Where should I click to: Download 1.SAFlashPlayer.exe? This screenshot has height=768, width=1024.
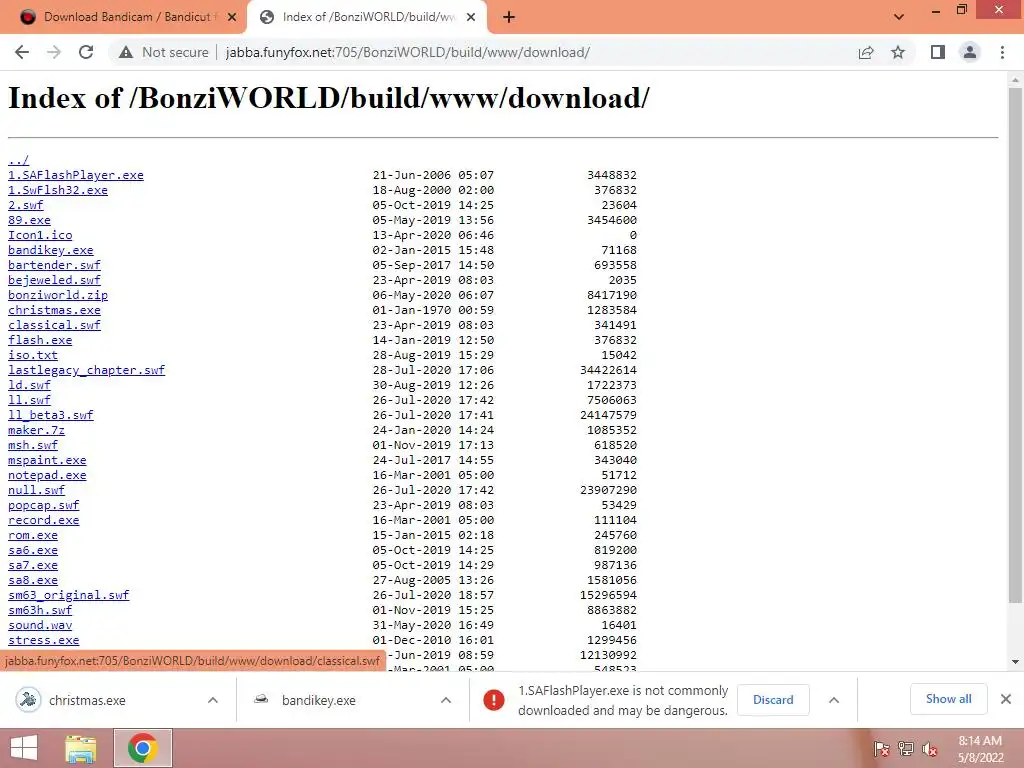pyautogui.click(x=76, y=175)
